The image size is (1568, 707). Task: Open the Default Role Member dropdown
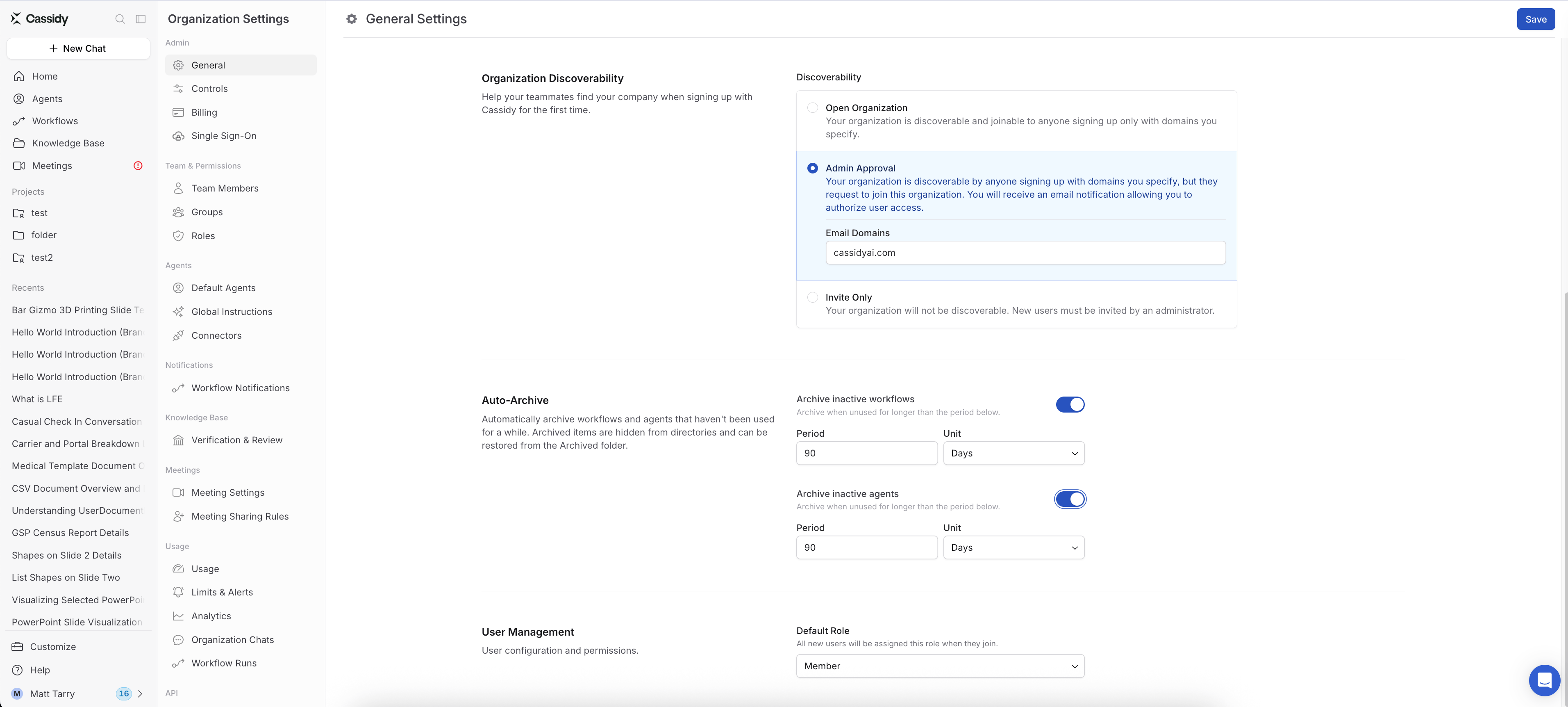941,666
